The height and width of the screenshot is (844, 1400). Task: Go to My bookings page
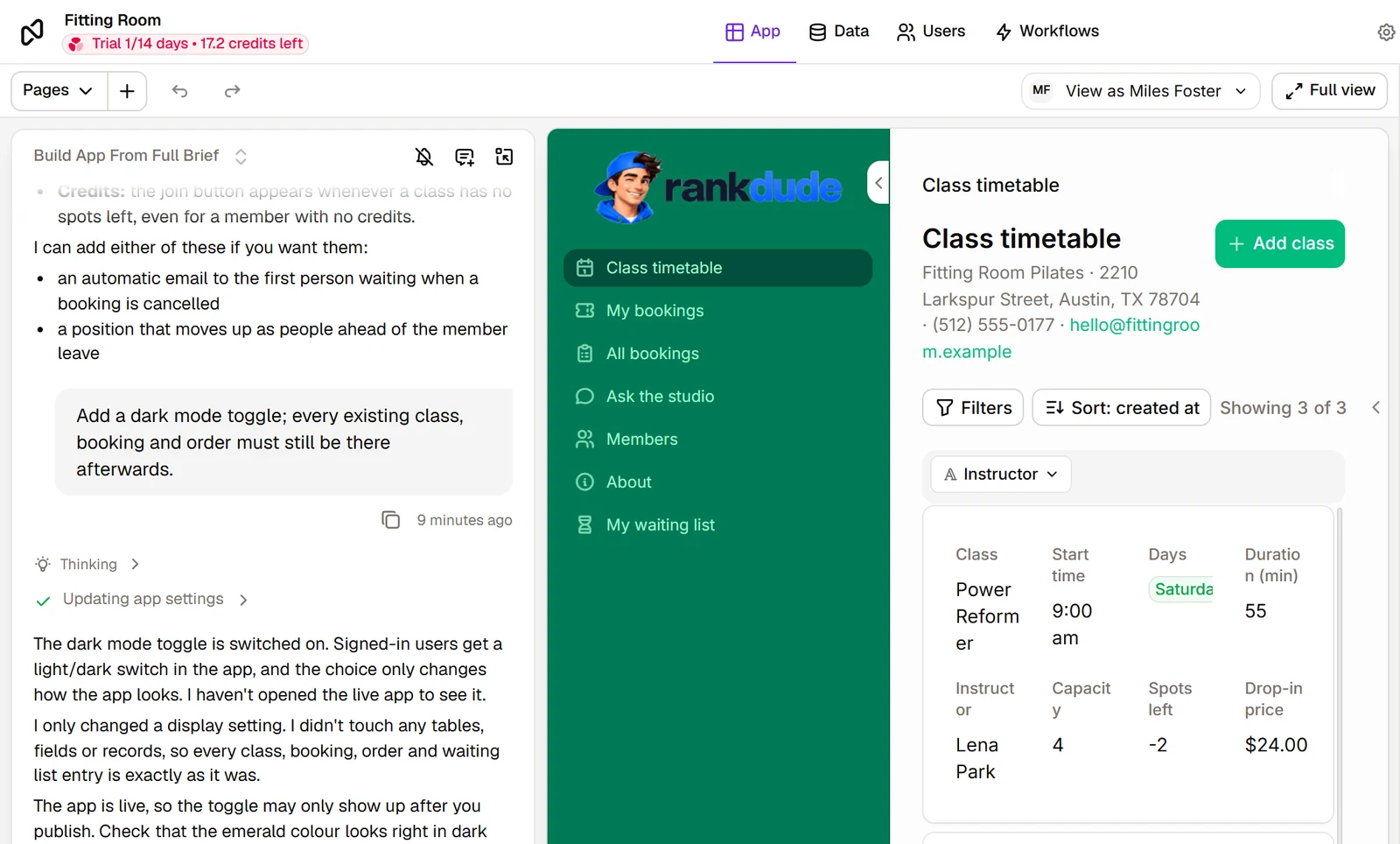pos(718,311)
